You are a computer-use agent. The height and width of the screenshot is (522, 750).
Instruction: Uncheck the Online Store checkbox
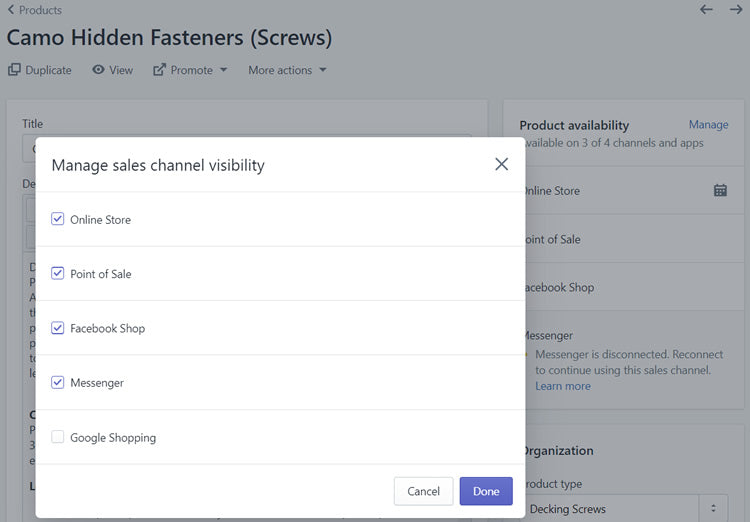pos(58,219)
